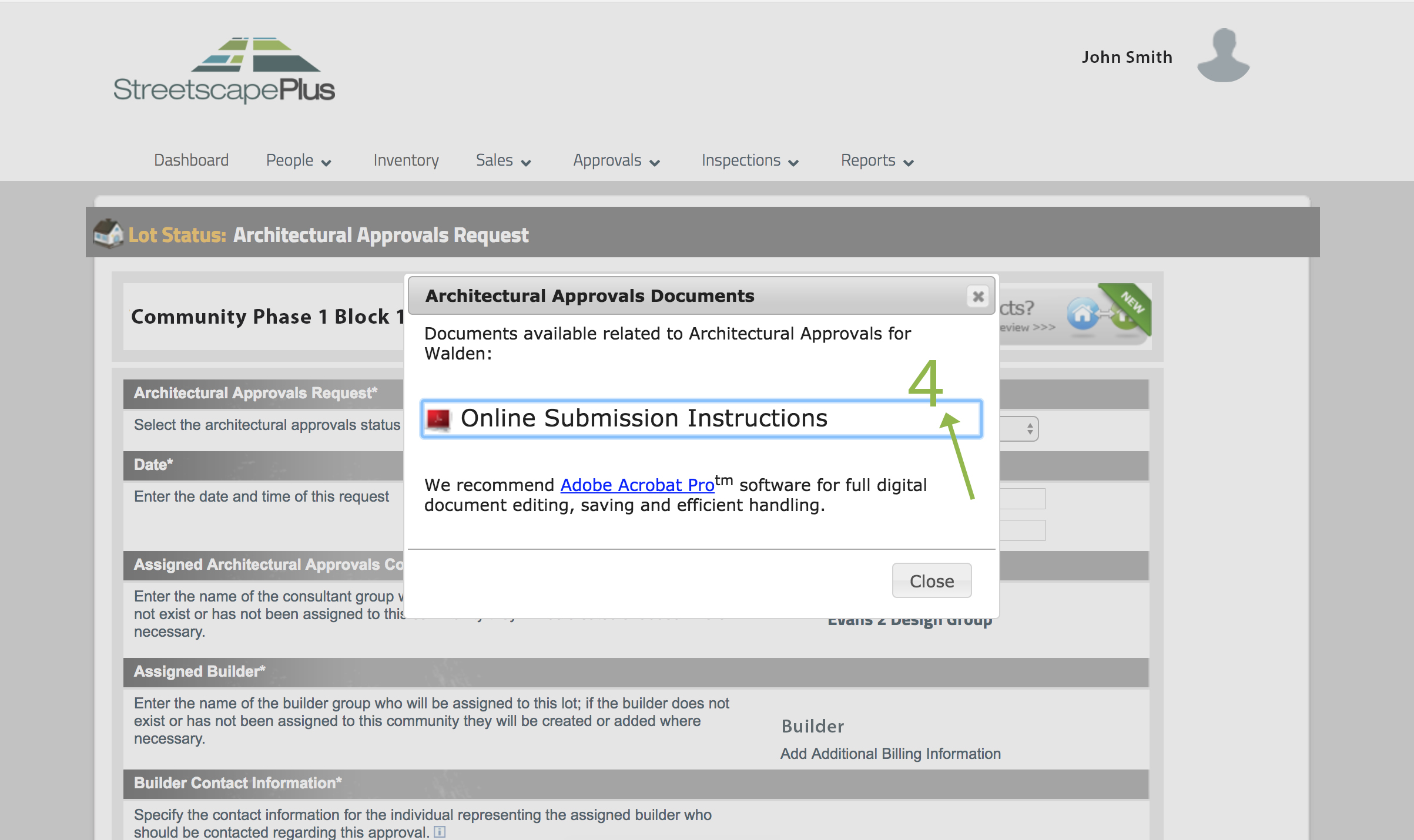This screenshot has height=840, width=1414.
Task: Click info icon after builder contact text
Action: pos(440,832)
